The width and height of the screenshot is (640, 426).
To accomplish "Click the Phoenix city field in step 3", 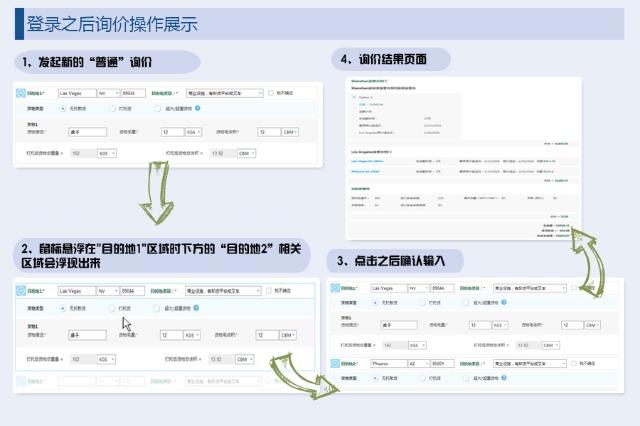I will pos(387,364).
